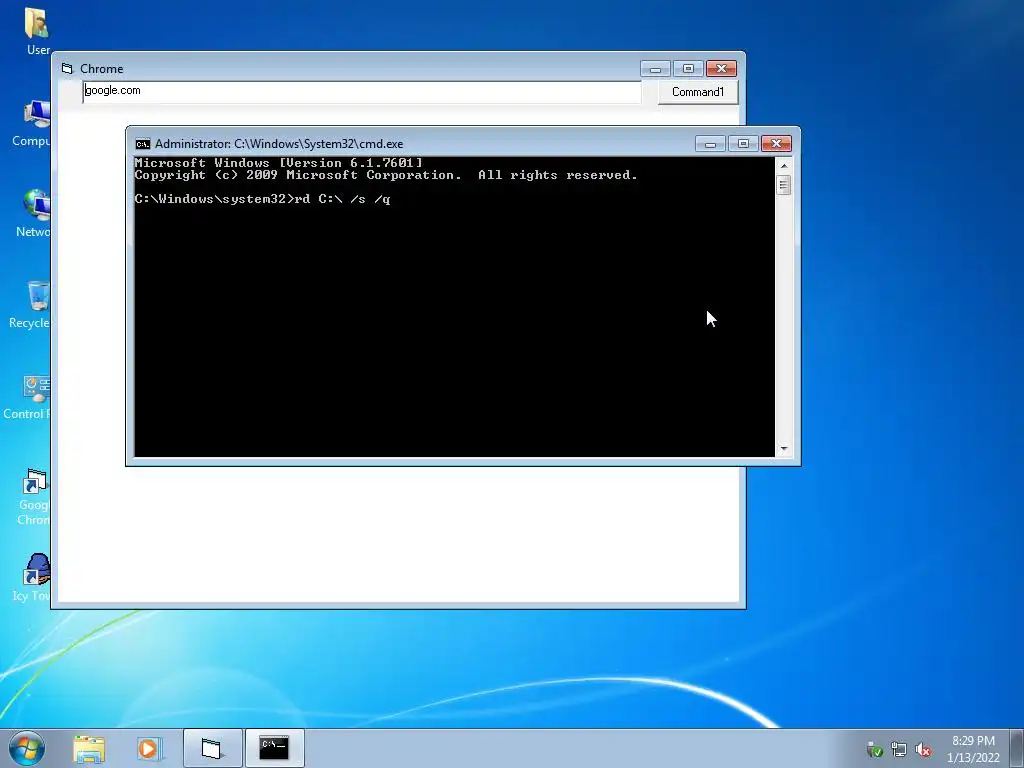Image resolution: width=1024 pixels, height=768 pixels.
Task: Click the Command1 button in Chrome window
Action: 698,92
